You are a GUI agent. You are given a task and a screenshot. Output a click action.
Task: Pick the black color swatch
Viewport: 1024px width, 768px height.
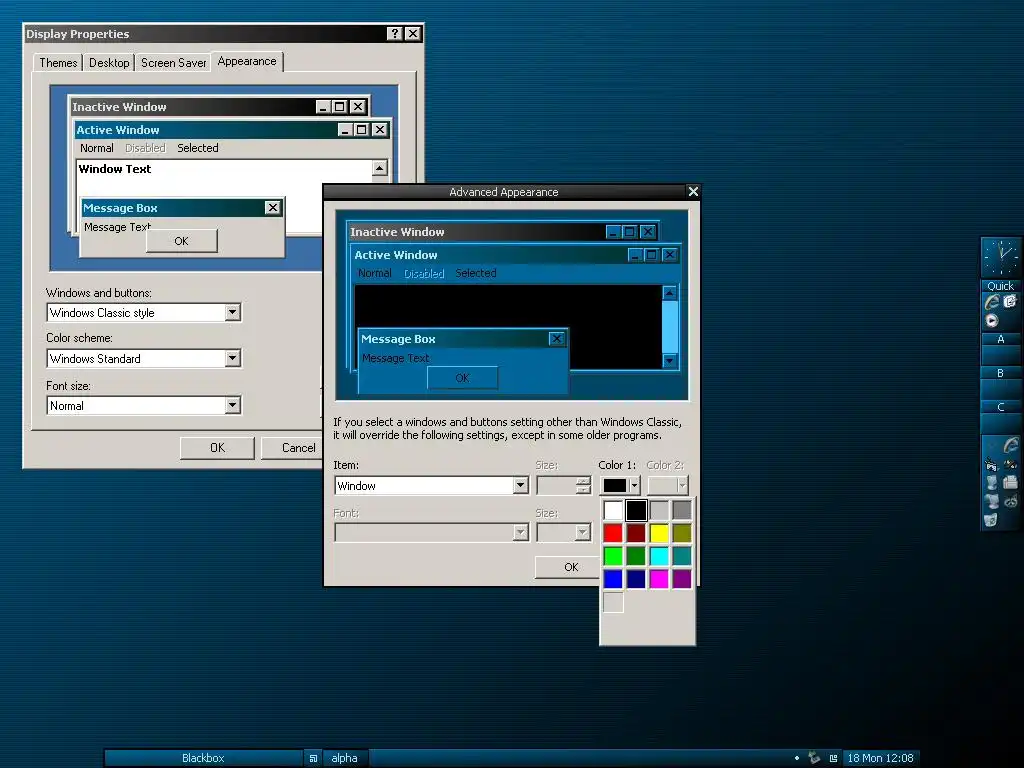point(636,510)
